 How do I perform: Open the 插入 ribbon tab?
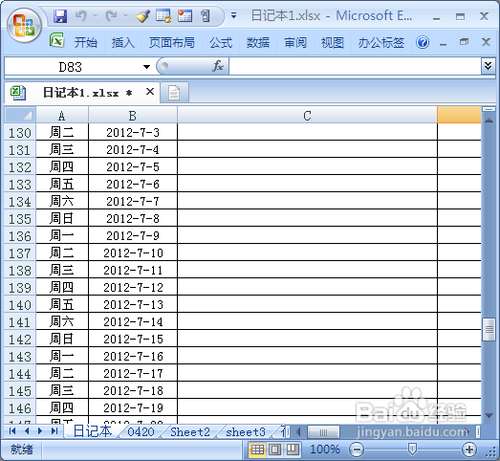123,43
